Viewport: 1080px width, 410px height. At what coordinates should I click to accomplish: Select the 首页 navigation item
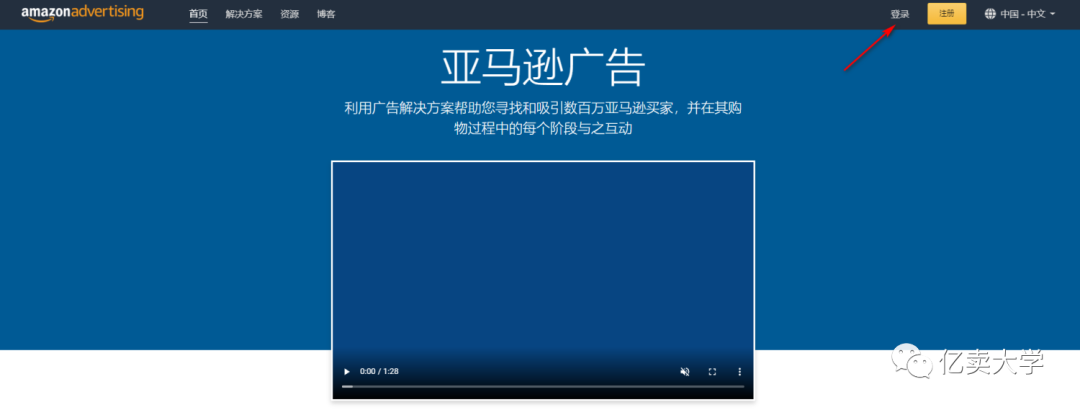point(198,14)
